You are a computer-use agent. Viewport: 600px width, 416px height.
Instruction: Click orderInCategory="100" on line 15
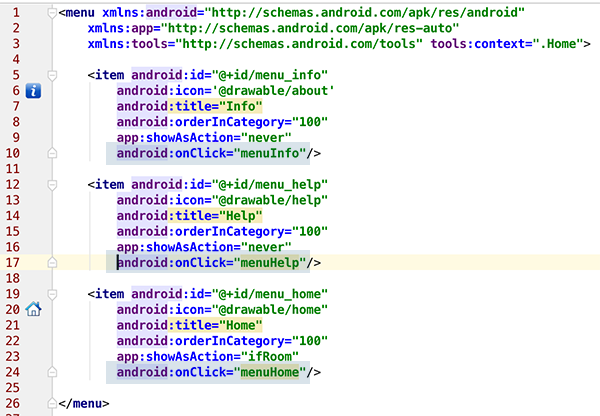click(x=251, y=232)
